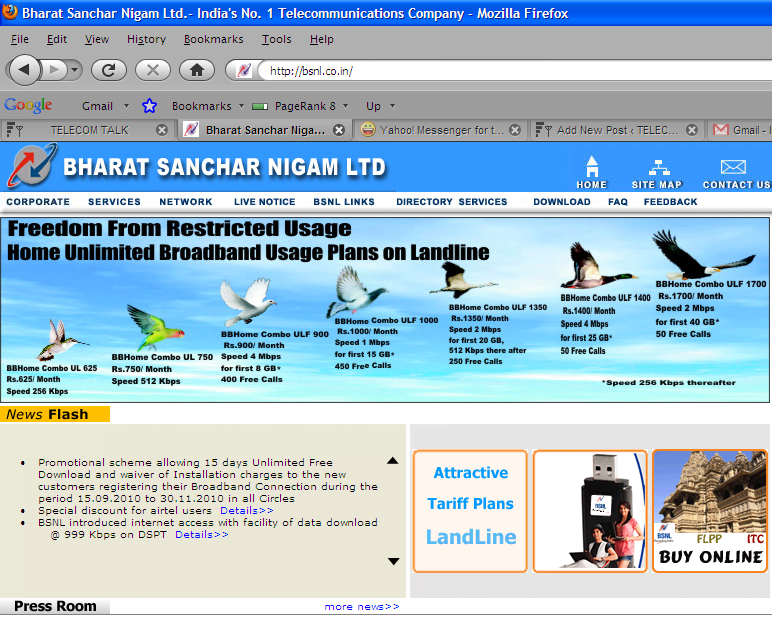The image size is (772, 619).
Task: Close the Add New Post tab
Action: pyautogui.click(x=692, y=130)
